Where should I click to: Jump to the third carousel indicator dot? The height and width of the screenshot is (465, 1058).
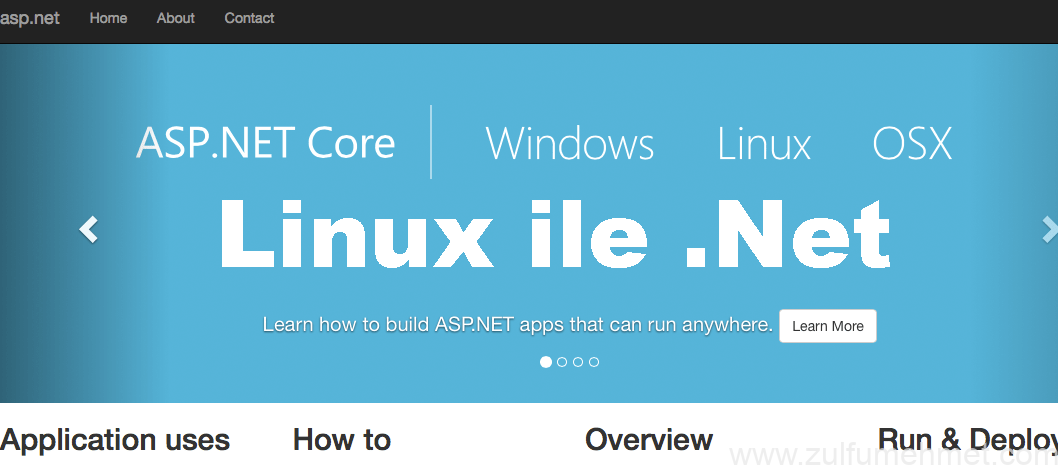578,362
